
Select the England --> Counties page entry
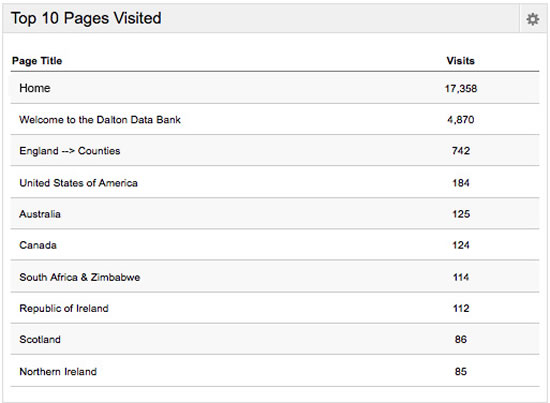coord(70,151)
